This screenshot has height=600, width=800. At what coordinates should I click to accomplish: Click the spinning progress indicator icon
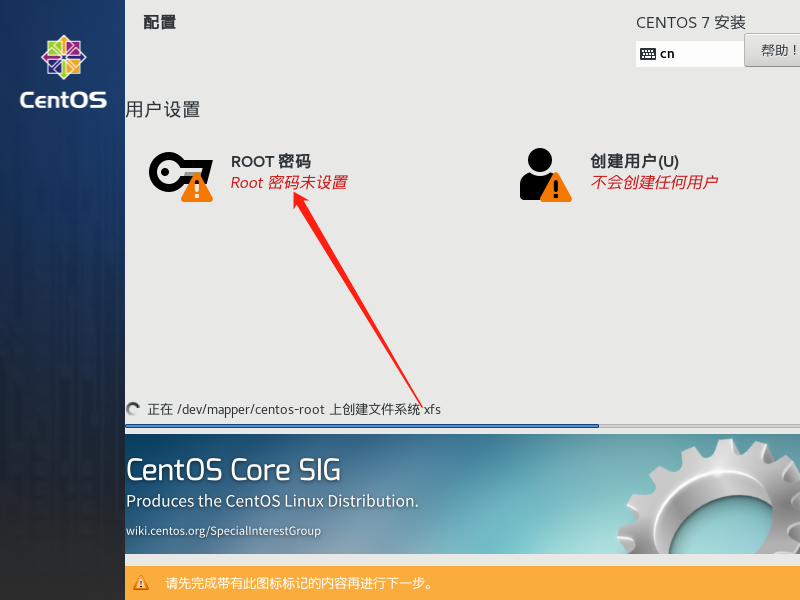tap(133, 409)
